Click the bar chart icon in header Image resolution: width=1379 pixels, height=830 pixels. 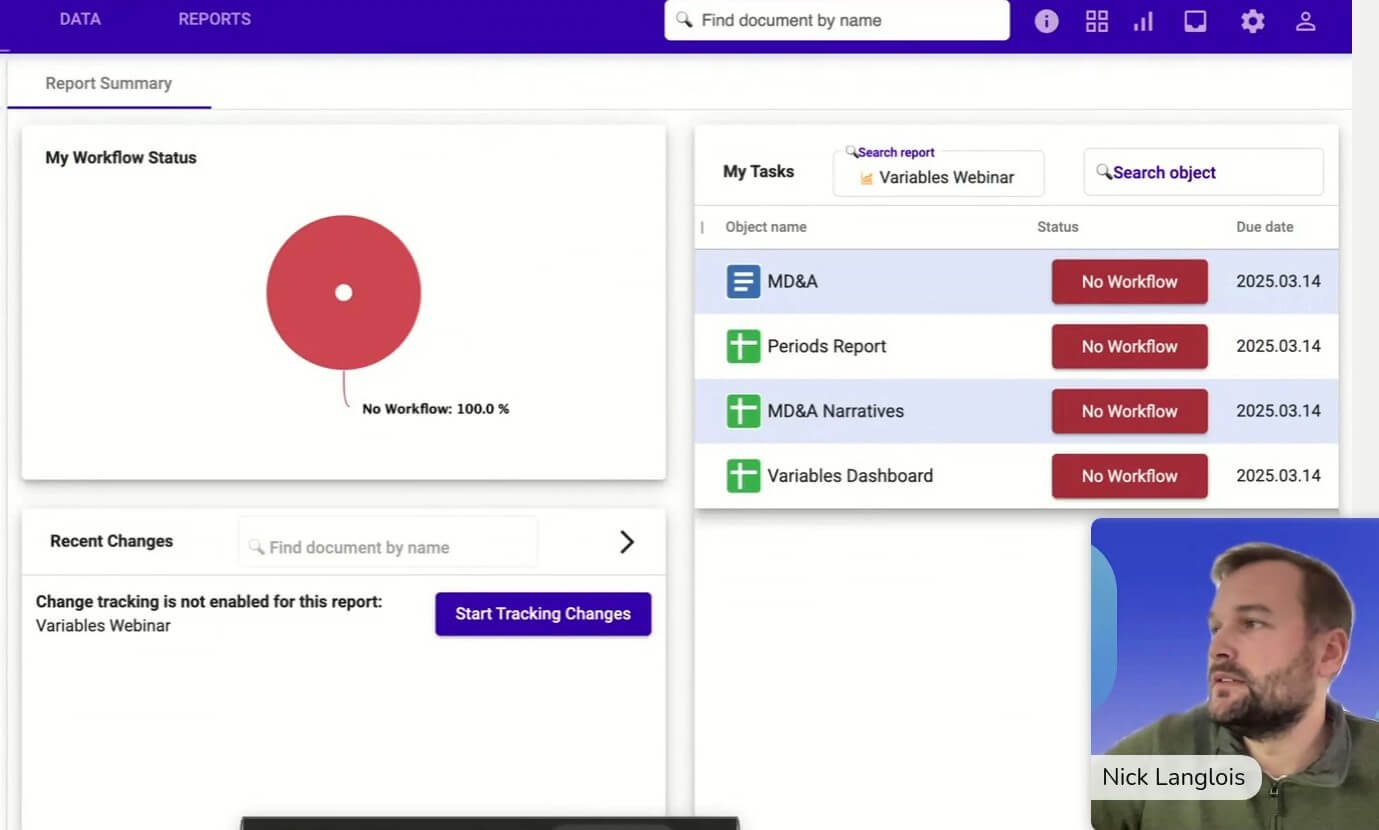tap(1143, 21)
